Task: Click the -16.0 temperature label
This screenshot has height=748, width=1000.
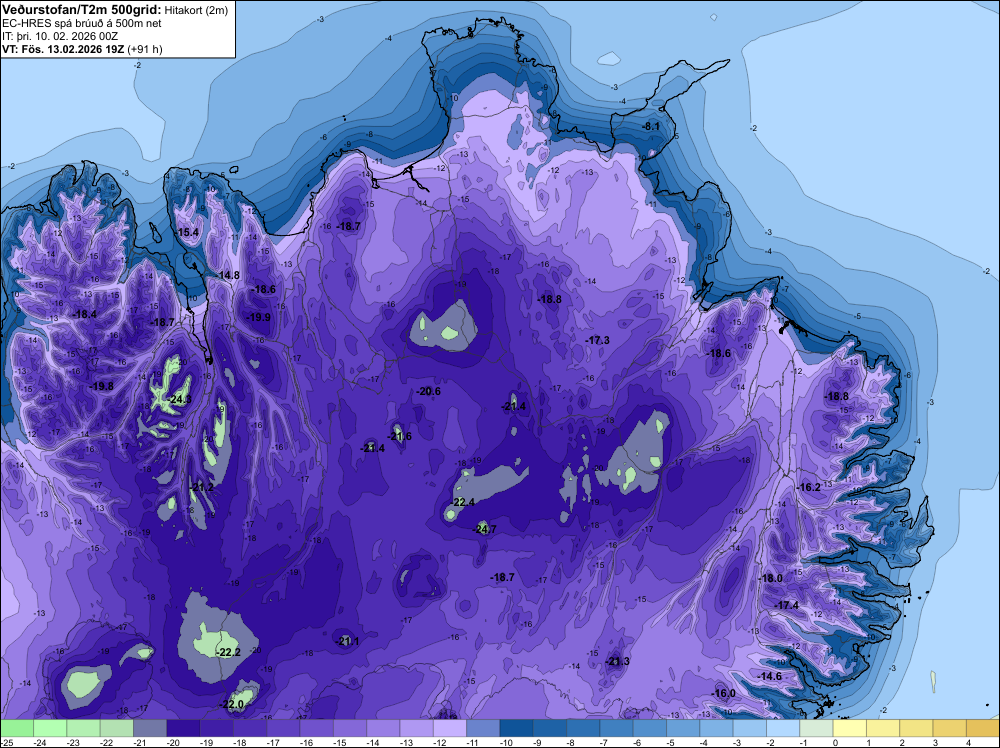Action: tap(723, 693)
